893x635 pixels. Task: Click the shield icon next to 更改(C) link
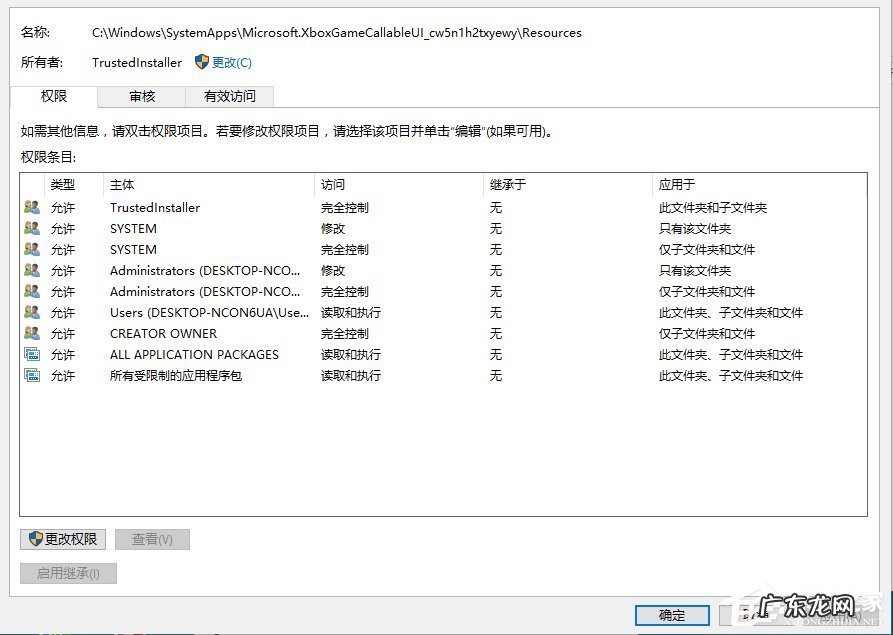(201, 61)
